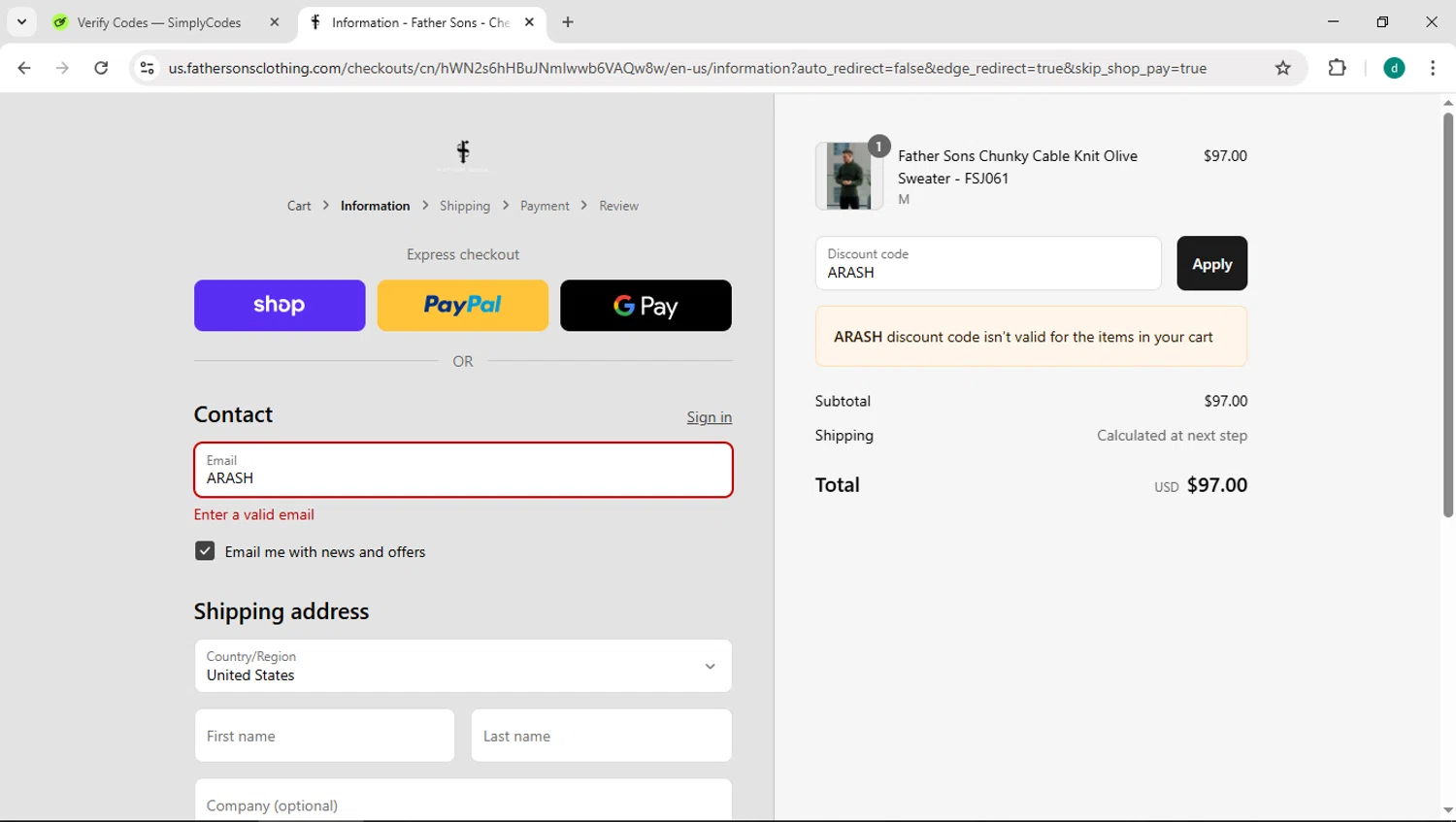Bookmark this page with star icon
Viewport: 1456px width, 822px height.
[x=1283, y=68]
